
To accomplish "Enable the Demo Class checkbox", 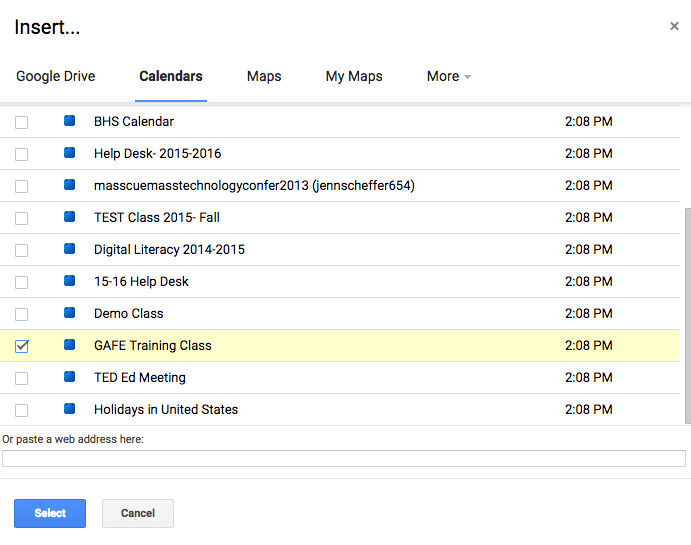I will (x=22, y=314).
